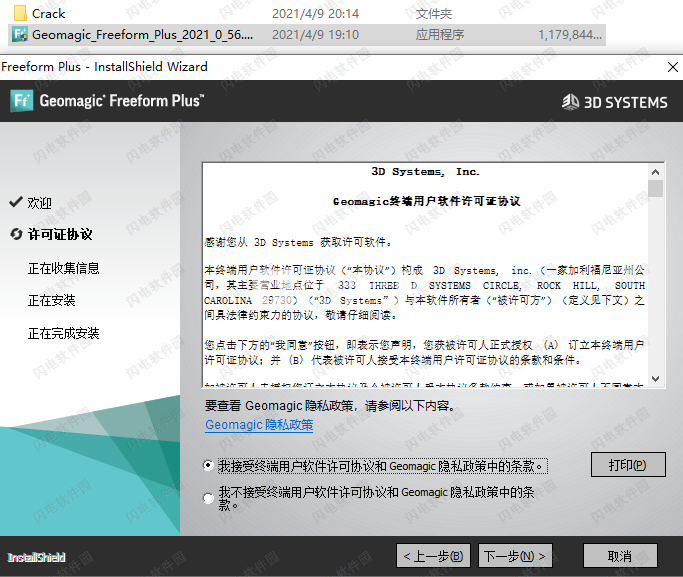Click the date 2021/4/9 19:10 cell
This screenshot has height=577, width=683.
coord(315,34)
